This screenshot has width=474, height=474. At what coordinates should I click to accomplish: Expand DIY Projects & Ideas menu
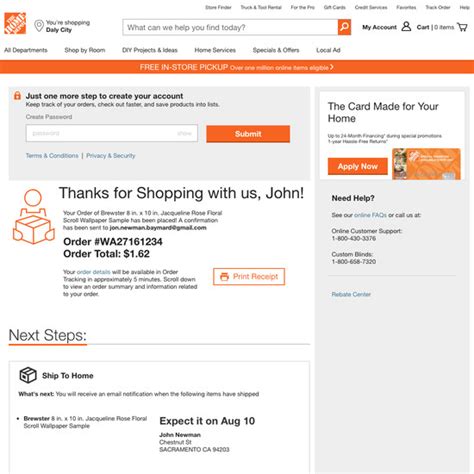pyautogui.click(x=150, y=50)
